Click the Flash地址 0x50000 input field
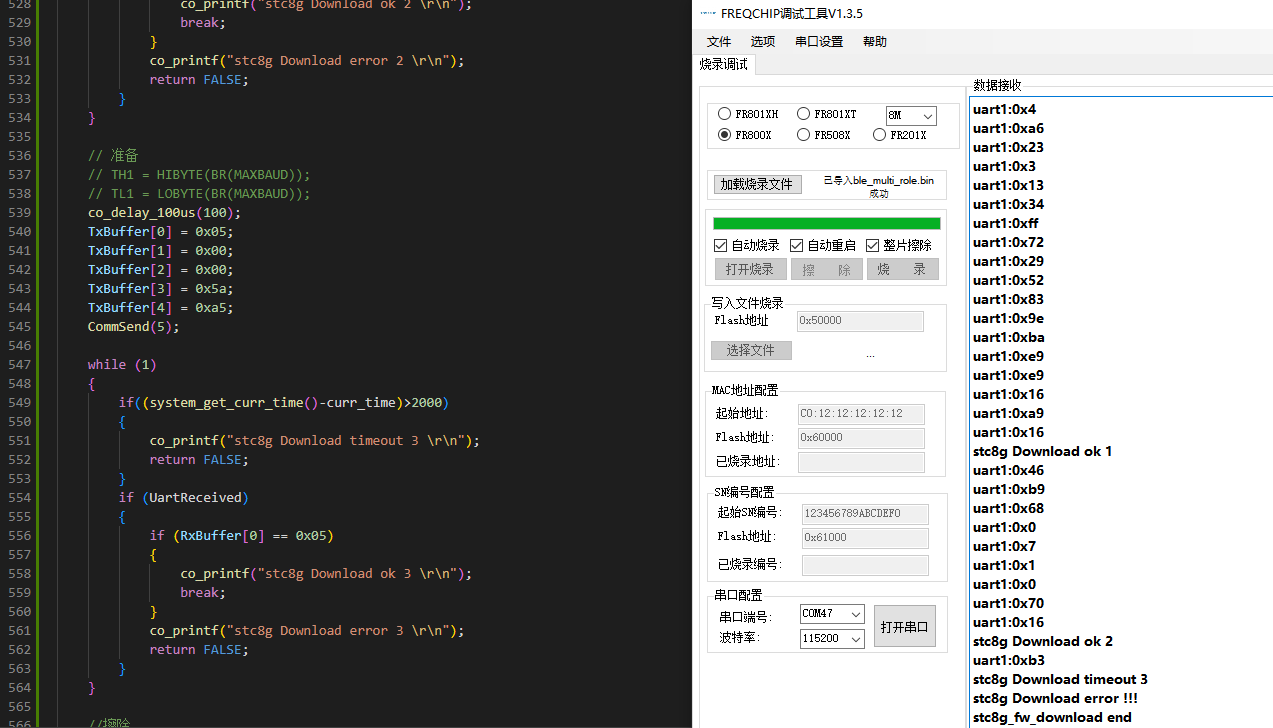 tap(860, 321)
